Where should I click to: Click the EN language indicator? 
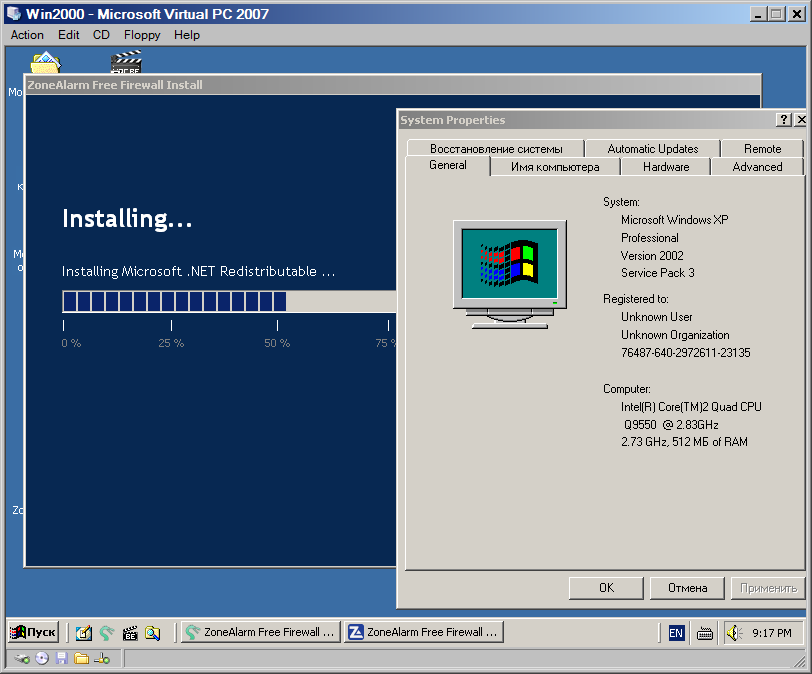point(676,633)
